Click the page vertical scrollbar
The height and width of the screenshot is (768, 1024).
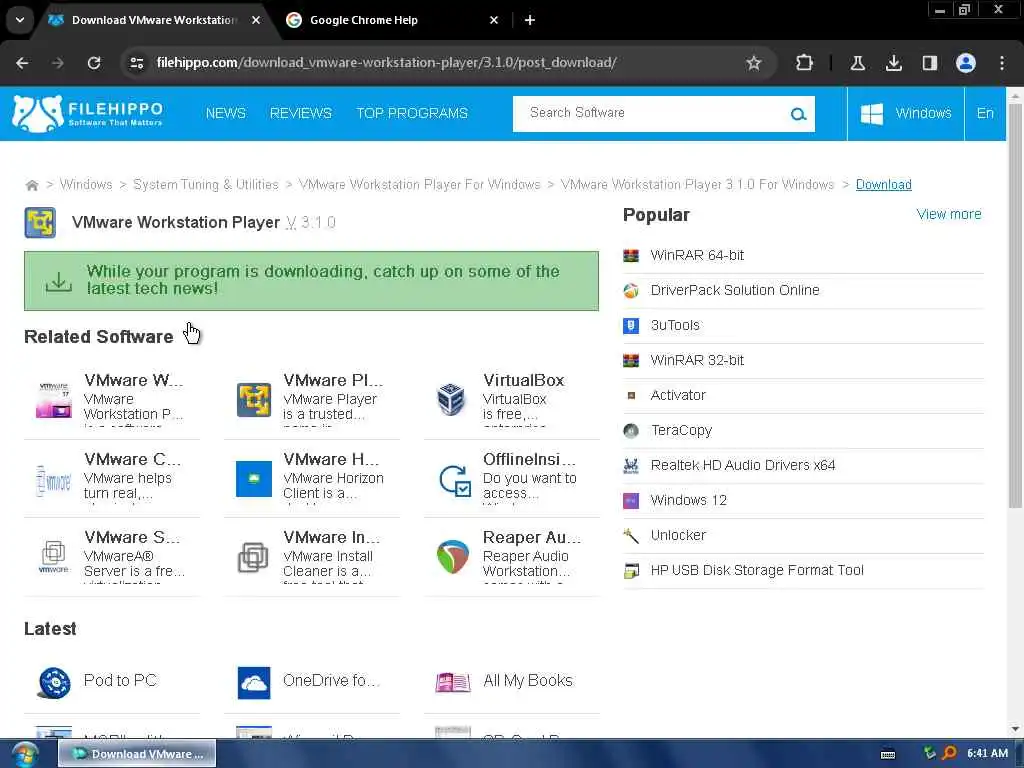click(x=1015, y=304)
